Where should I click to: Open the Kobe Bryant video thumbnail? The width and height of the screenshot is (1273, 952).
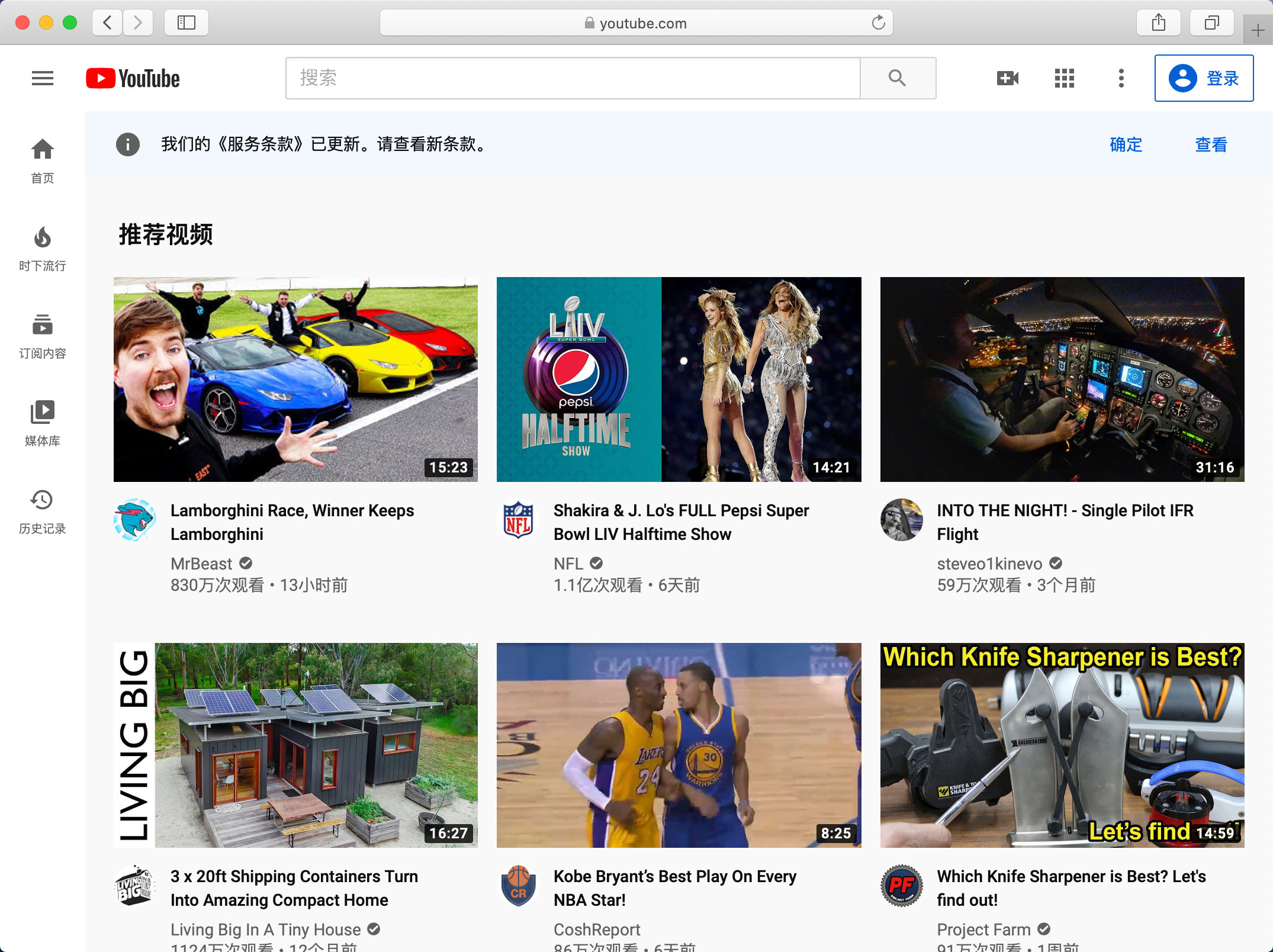679,745
